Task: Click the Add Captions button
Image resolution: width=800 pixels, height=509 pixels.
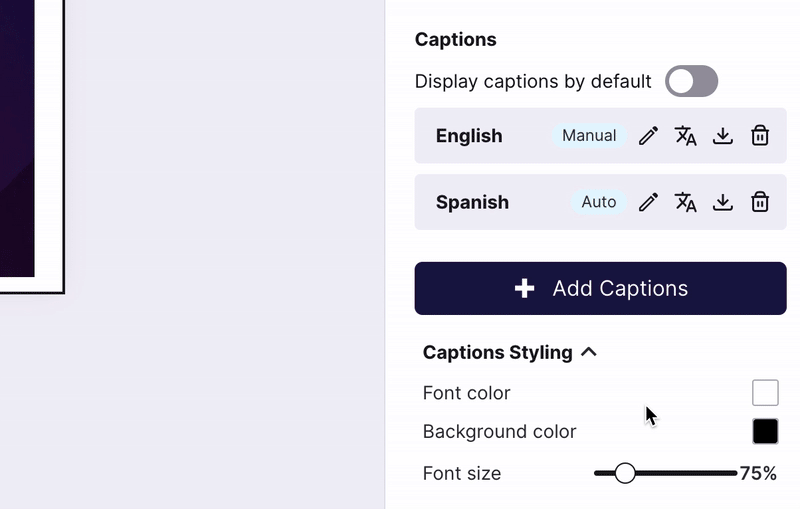Action: (x=600, y=288)
